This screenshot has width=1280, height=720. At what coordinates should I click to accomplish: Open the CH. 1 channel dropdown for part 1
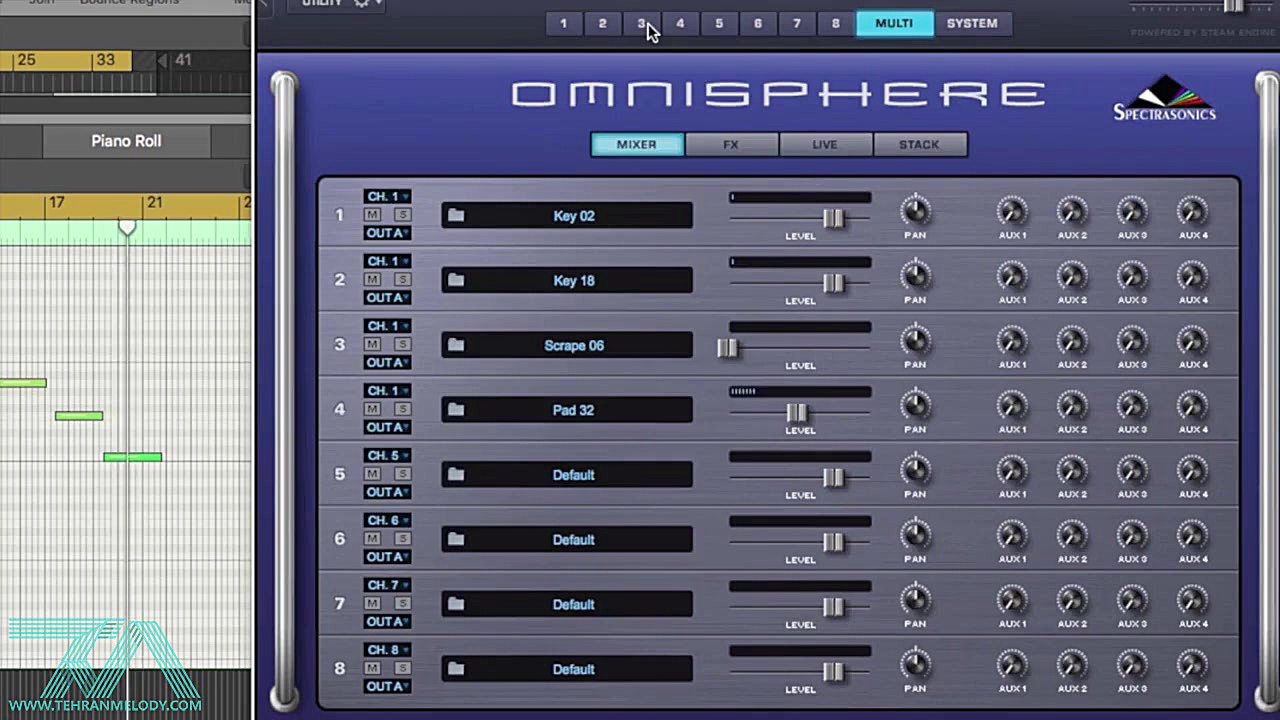click(x=387, y=197)
